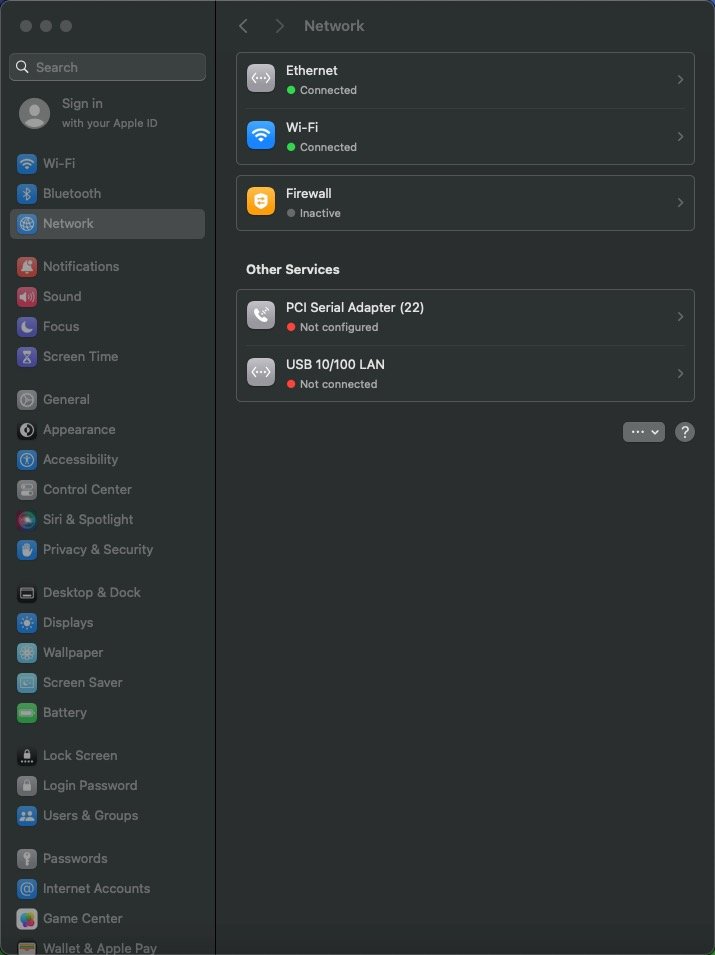
Task: Open the Wallpaper icon in sidebar
Action: 27,652
